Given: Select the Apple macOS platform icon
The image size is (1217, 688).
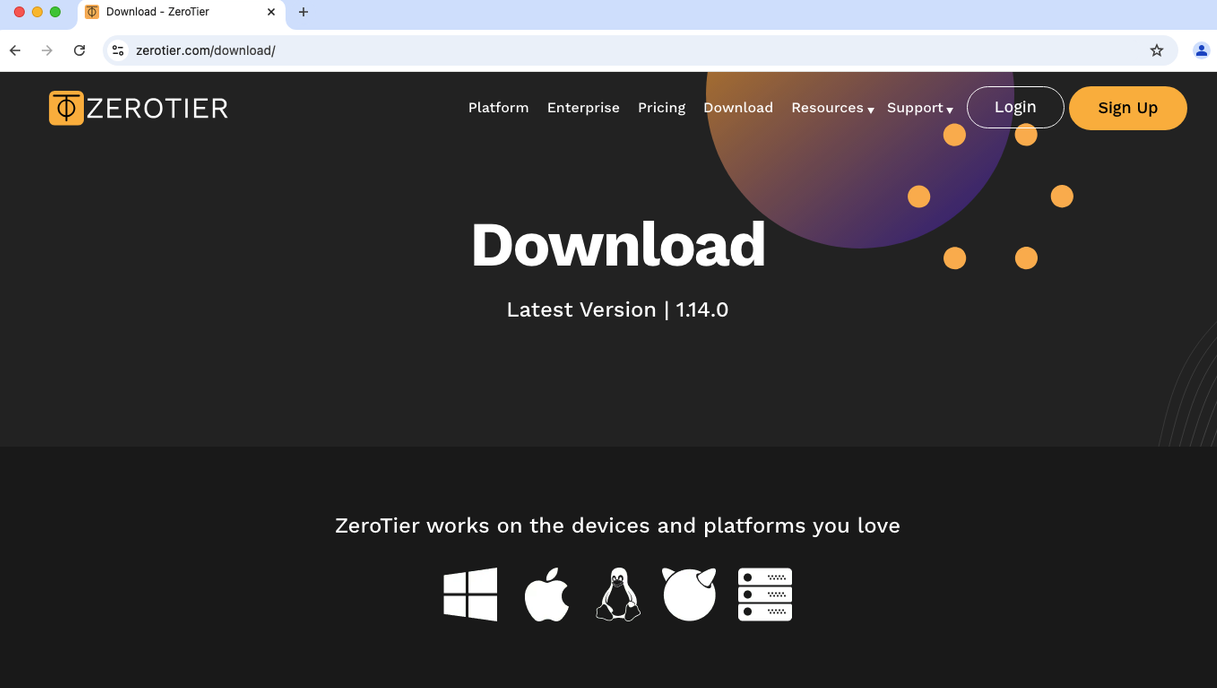Looking at the screenshot, I should [547, 594].
